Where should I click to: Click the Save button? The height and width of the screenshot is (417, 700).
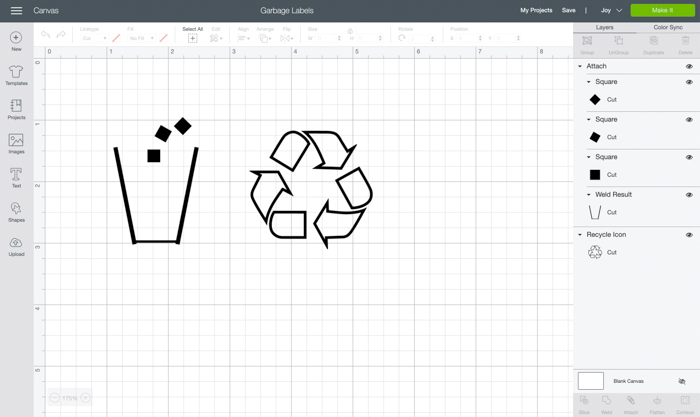pos(568,10)
